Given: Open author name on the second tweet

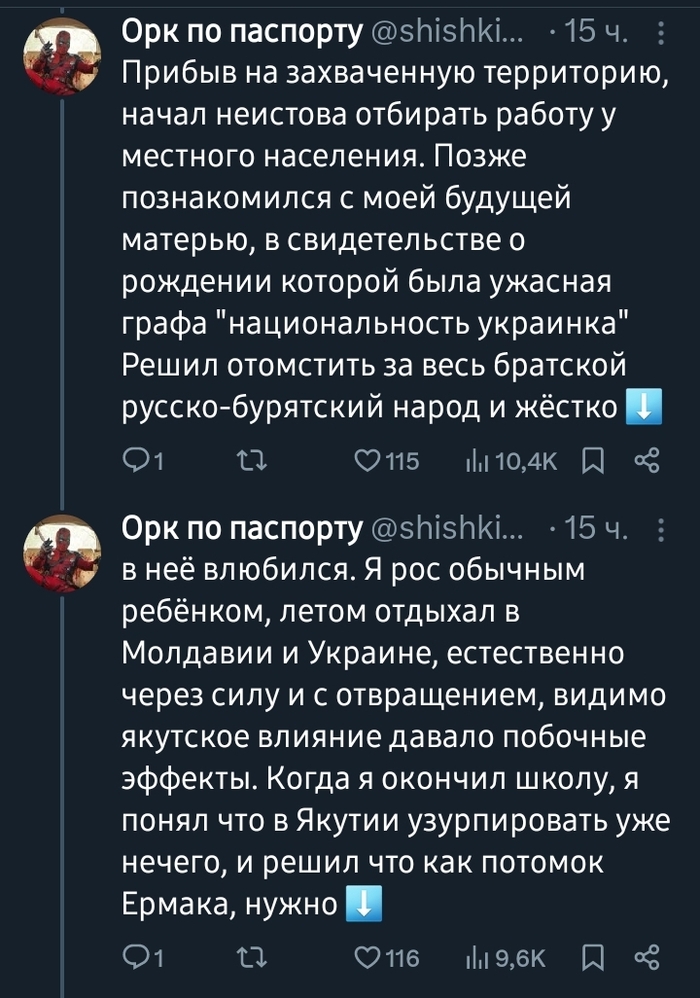Looking at the screenshot, I should (x=241, y=528).
